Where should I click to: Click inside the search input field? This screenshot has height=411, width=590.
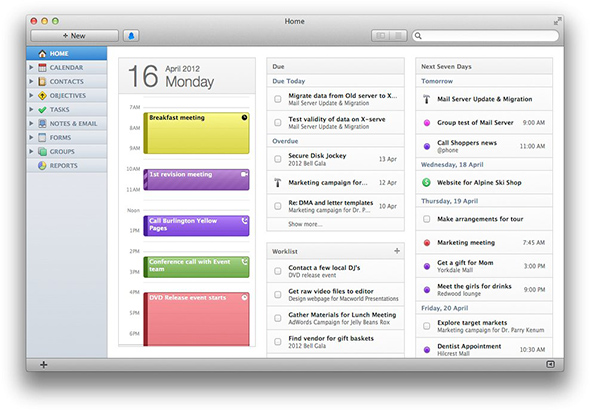click(485, 36)
